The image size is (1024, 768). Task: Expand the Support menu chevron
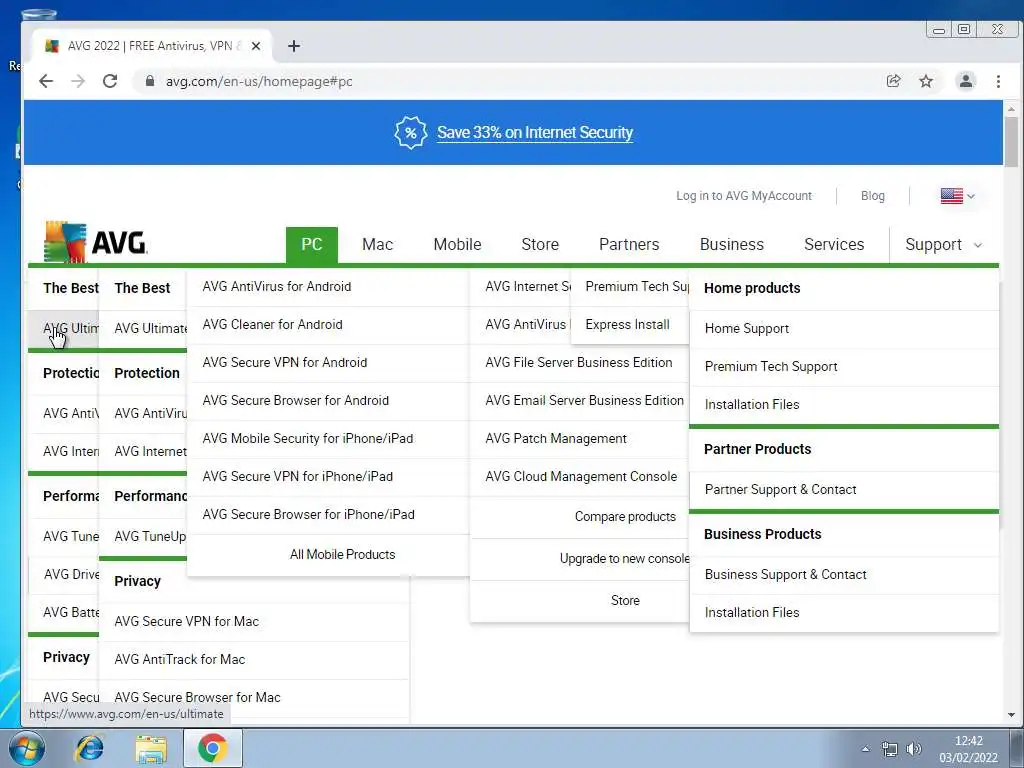[x=978, y=245]
